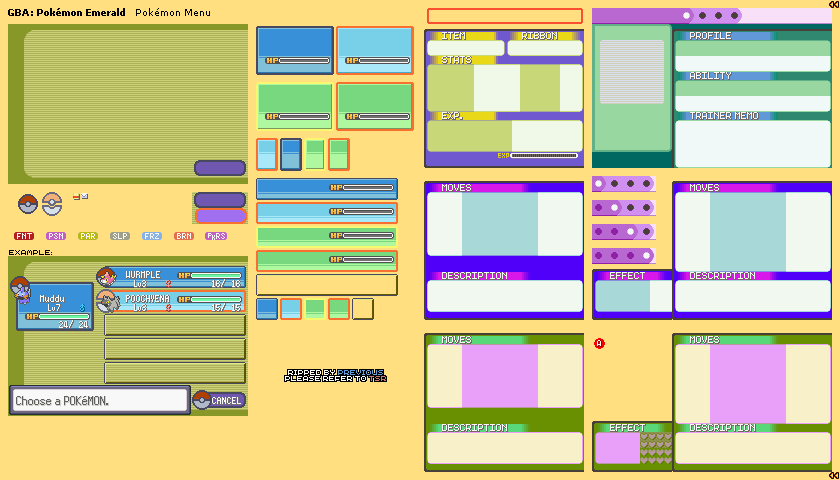Image resolution: width=840 pixels, height=480 pixels.
Task: Click the small mail item icons
Action: pyautogui.click(x=80, y=197)
